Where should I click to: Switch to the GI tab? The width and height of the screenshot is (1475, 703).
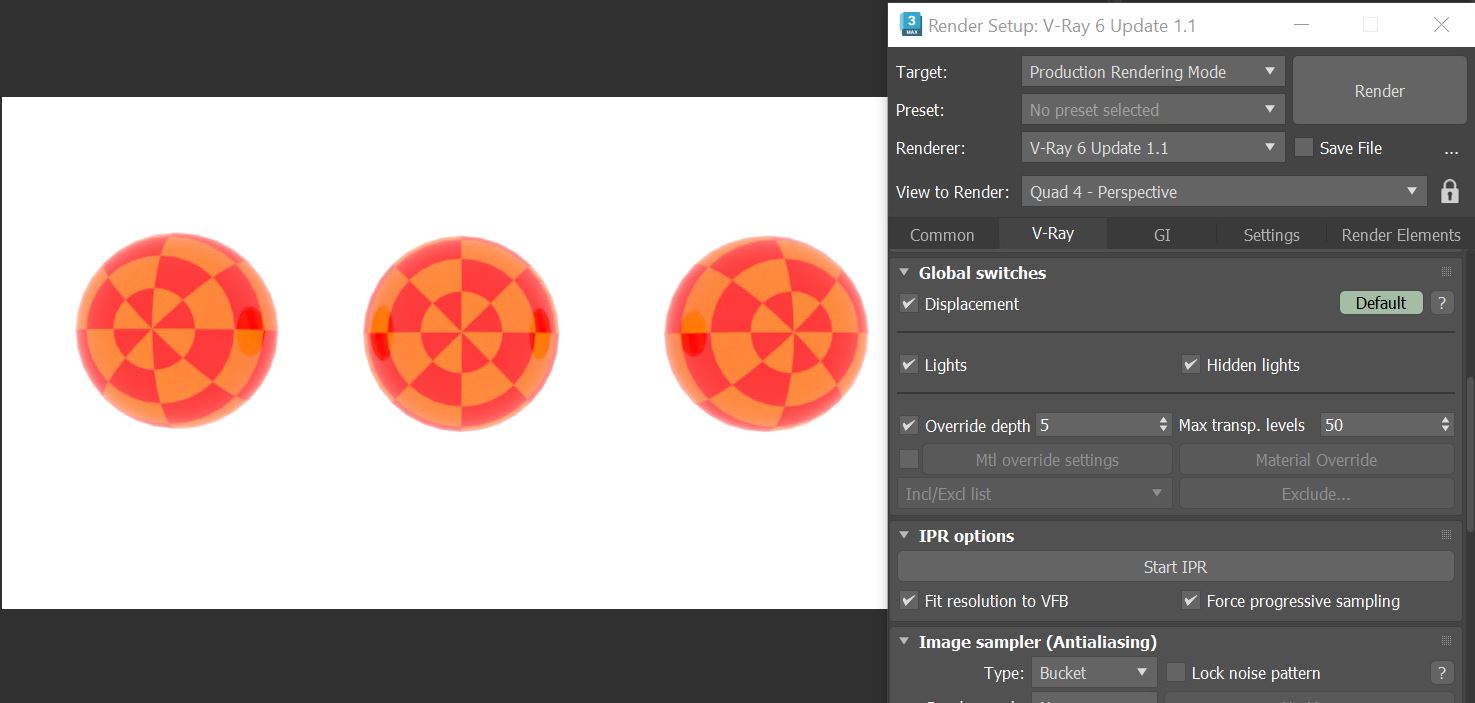(x=1161, y=235)
